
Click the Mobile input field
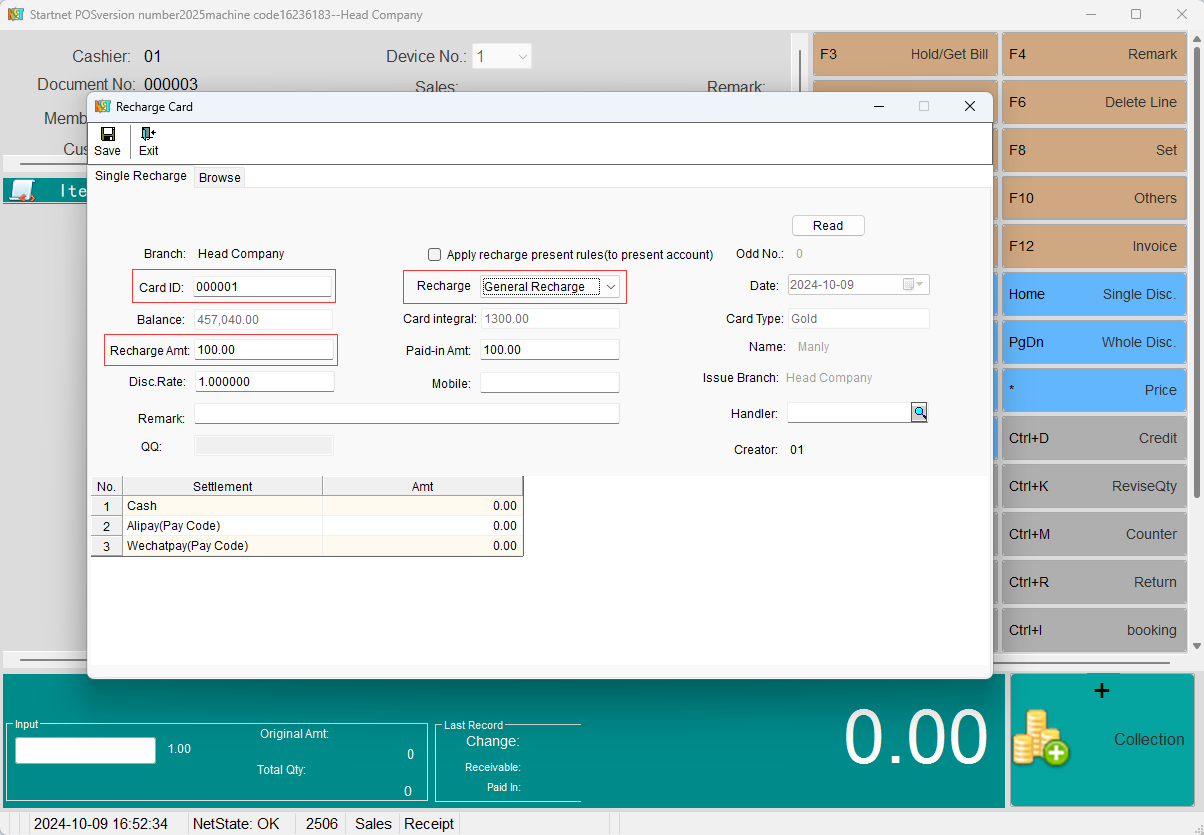(550, 383)
